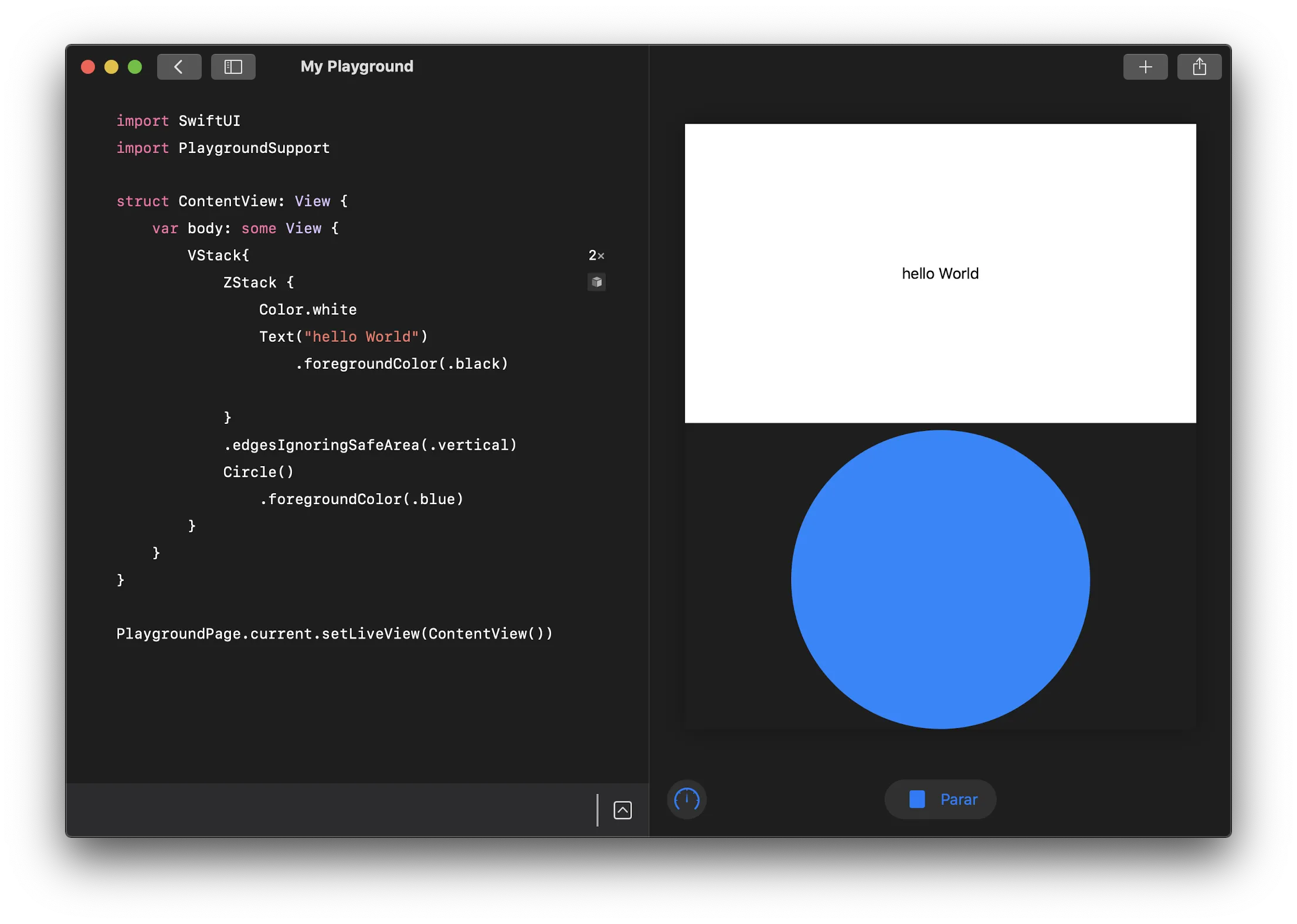The width and height of the screenshot is (1297, 924).
Task: Expand the console with chevron-up icon
Action: [622, 810]
